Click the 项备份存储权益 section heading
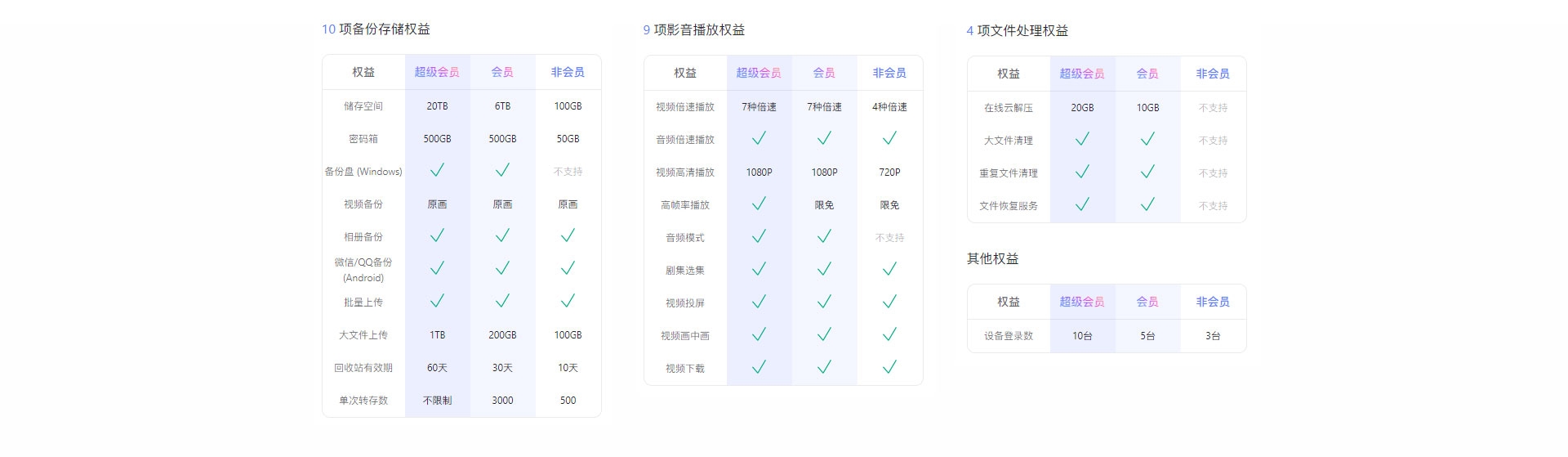Screen dimensions: 1568x457 pos(384,29)
